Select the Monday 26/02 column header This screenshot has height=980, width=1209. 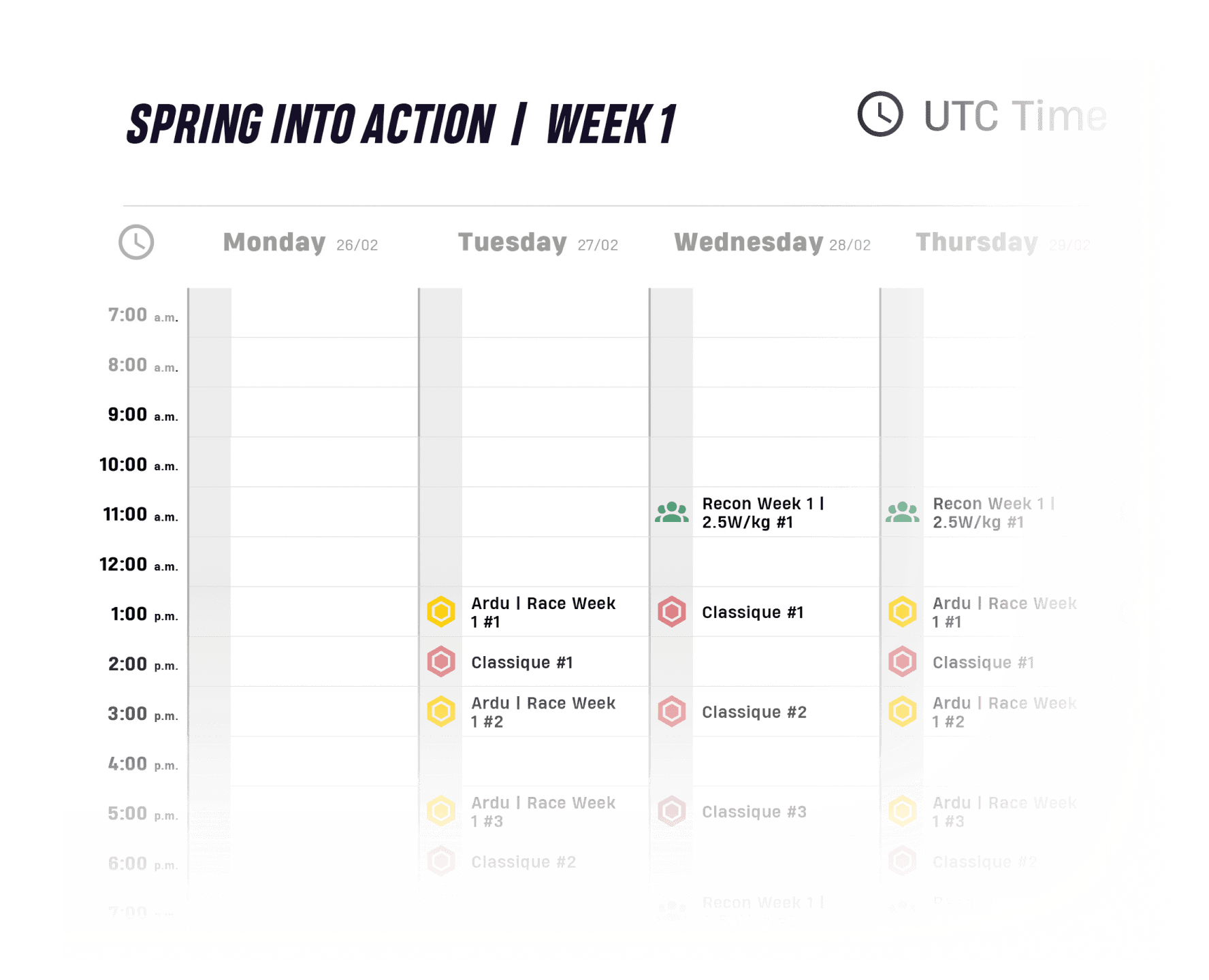[x=300, y=243]
